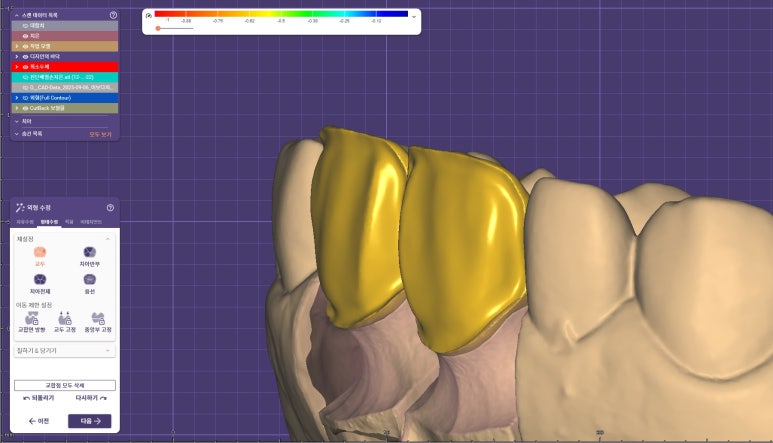773x443 pixels.
Task: Click the slider handle under color scale
Action: coord(158,28)
